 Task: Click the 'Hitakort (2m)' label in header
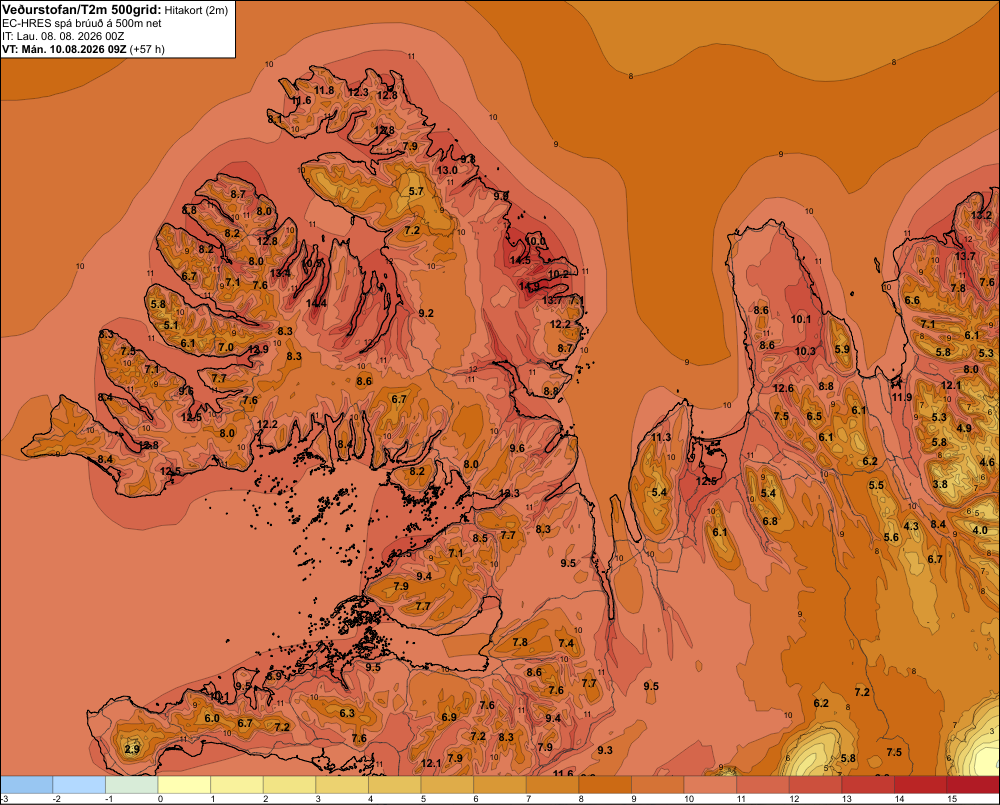(x=196, y=10)
